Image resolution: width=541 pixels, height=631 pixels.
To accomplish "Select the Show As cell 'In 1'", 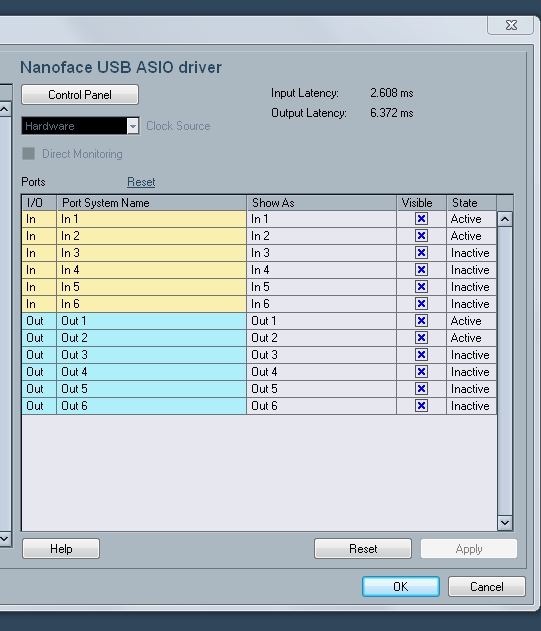I will click(321, 219).
